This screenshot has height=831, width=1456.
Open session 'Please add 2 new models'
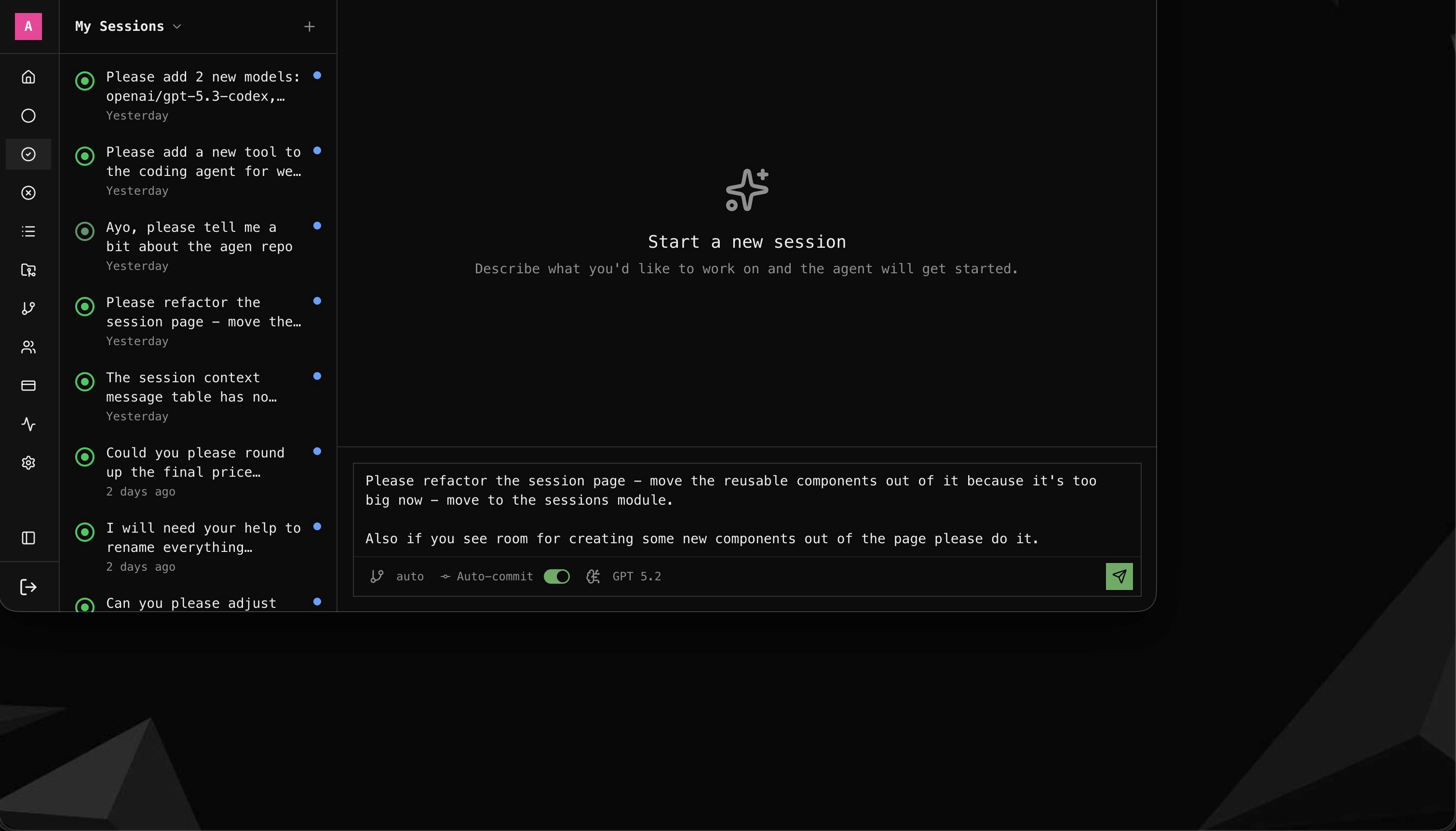(202, 87)
